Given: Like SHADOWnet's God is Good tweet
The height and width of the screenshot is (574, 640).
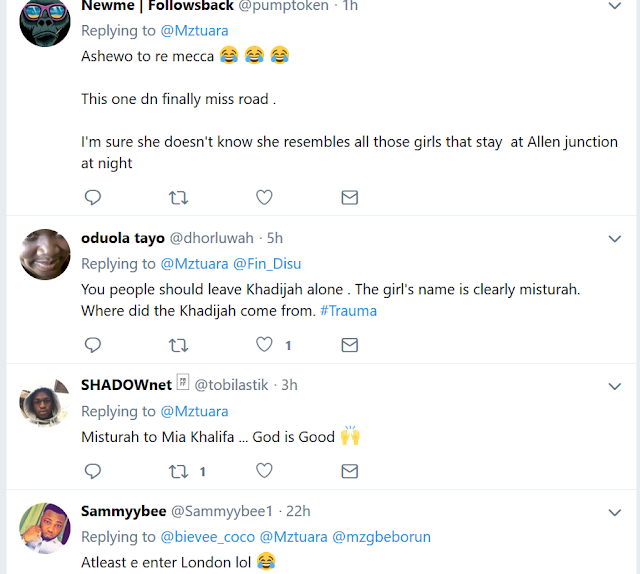Looking at the screenshot, I should coord(264,471).
